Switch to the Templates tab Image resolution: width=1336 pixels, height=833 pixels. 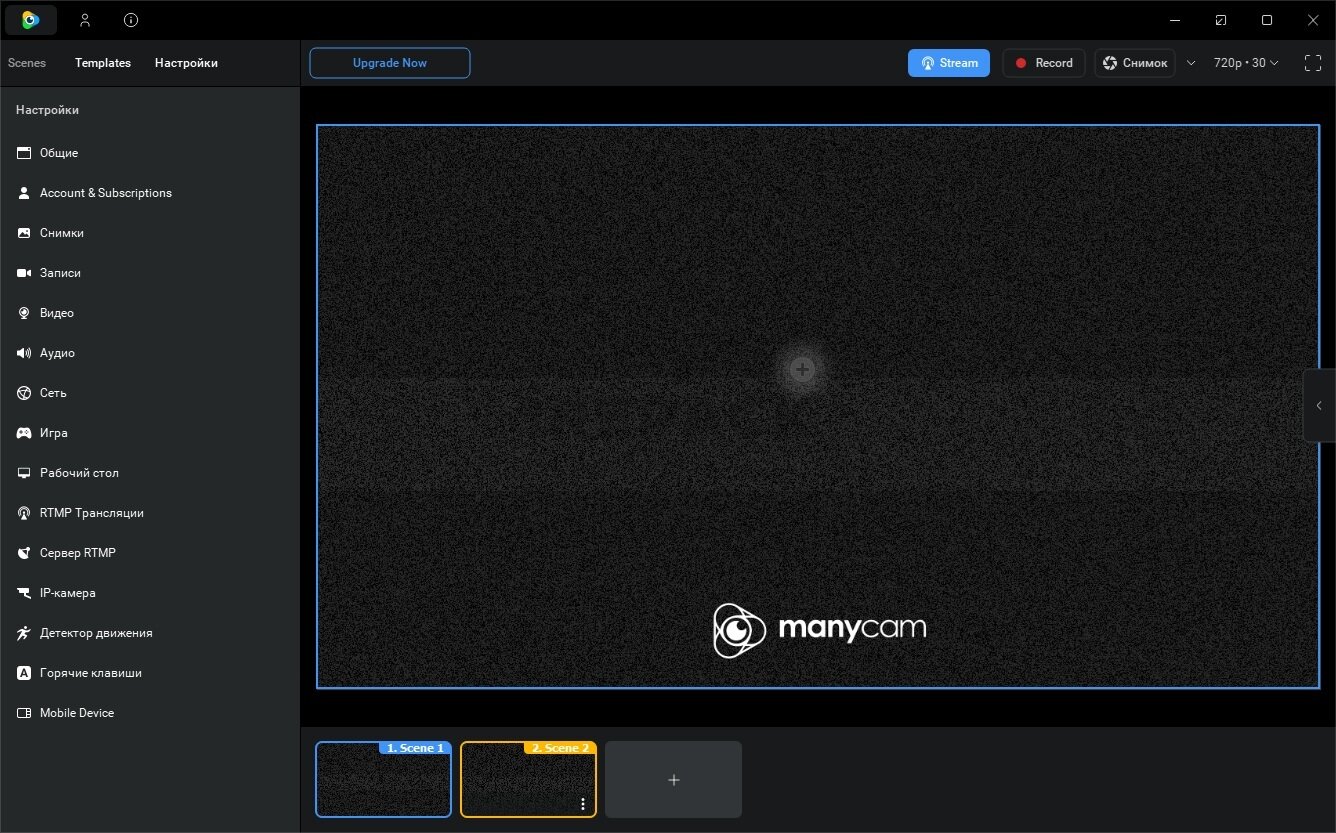[x=103, y=63]
